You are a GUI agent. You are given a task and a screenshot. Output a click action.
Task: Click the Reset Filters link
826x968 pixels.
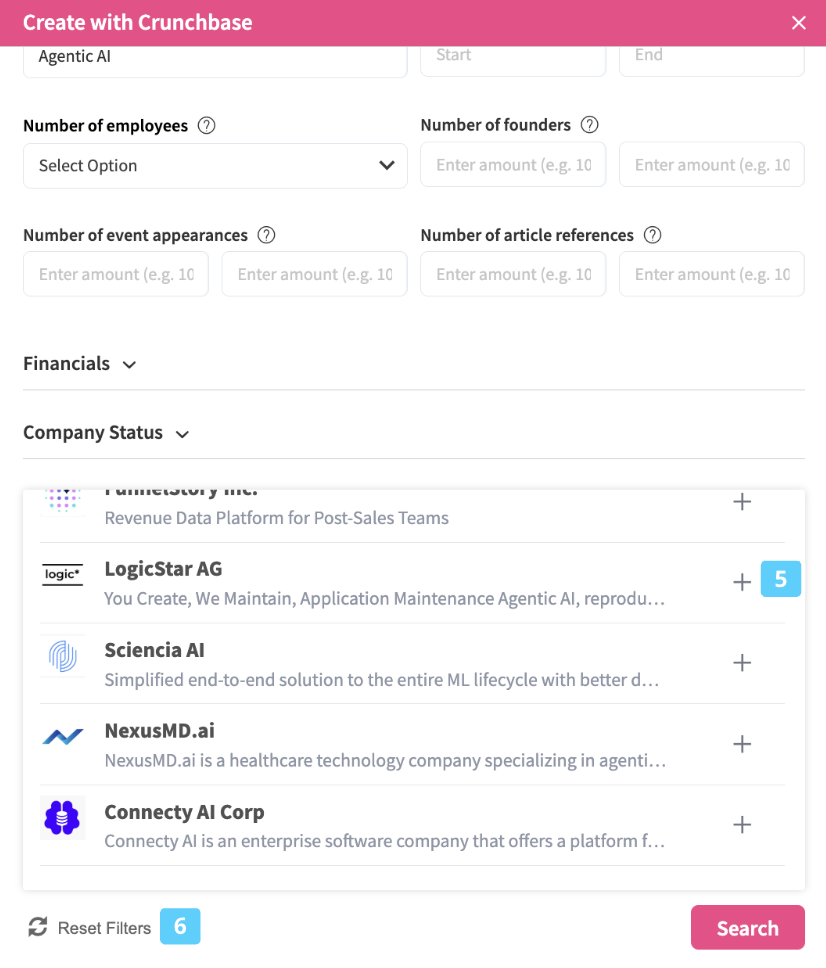pos(104,928)
